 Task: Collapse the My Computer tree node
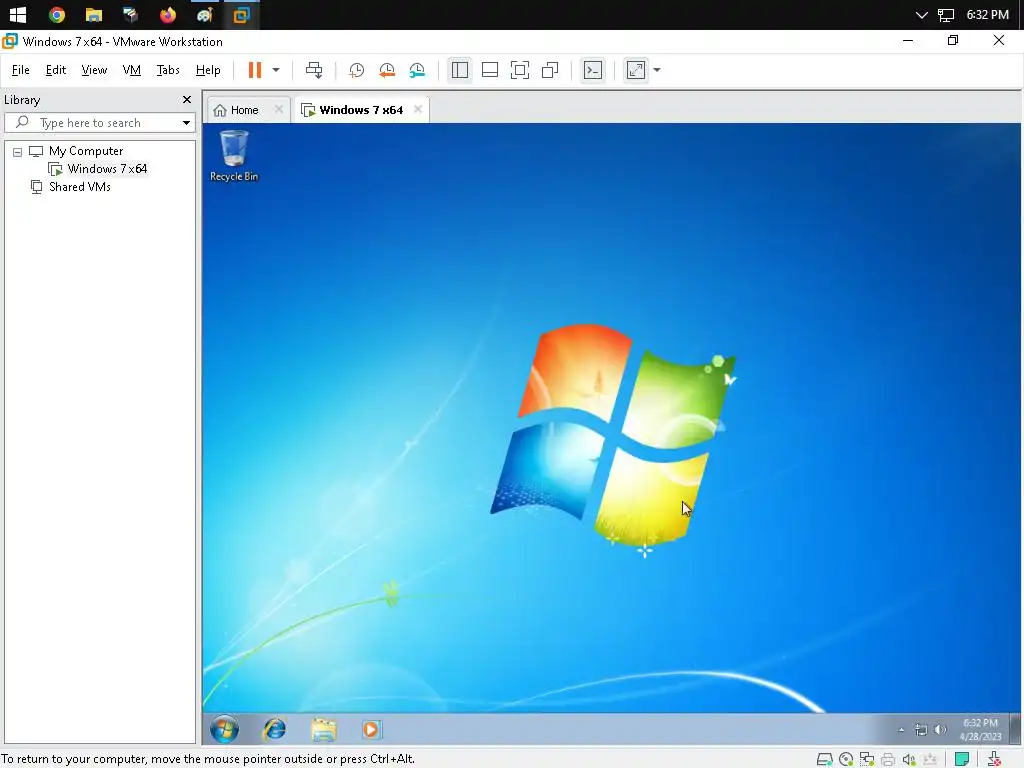pos(18,152)
